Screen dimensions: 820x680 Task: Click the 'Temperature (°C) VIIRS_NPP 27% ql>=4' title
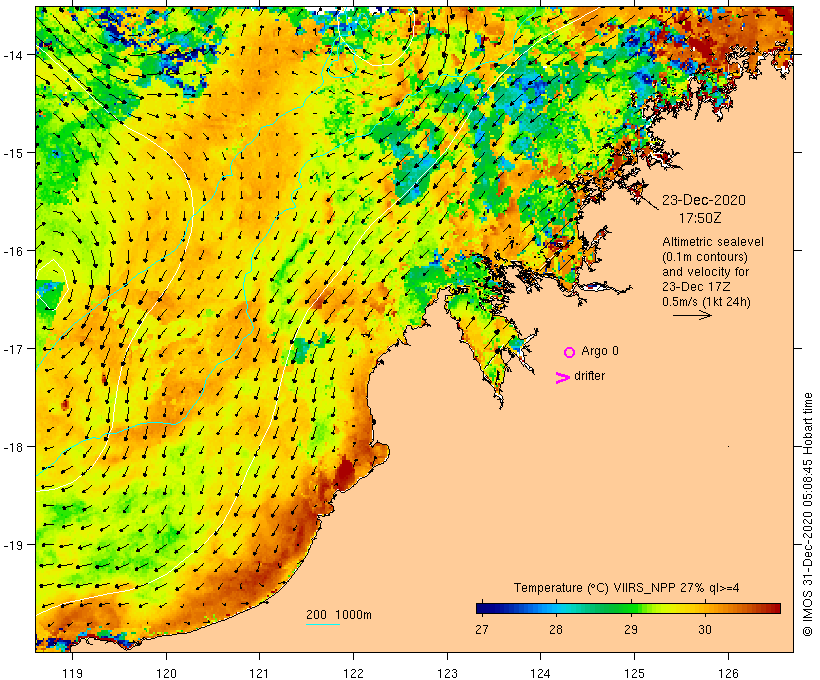[627, 587]
